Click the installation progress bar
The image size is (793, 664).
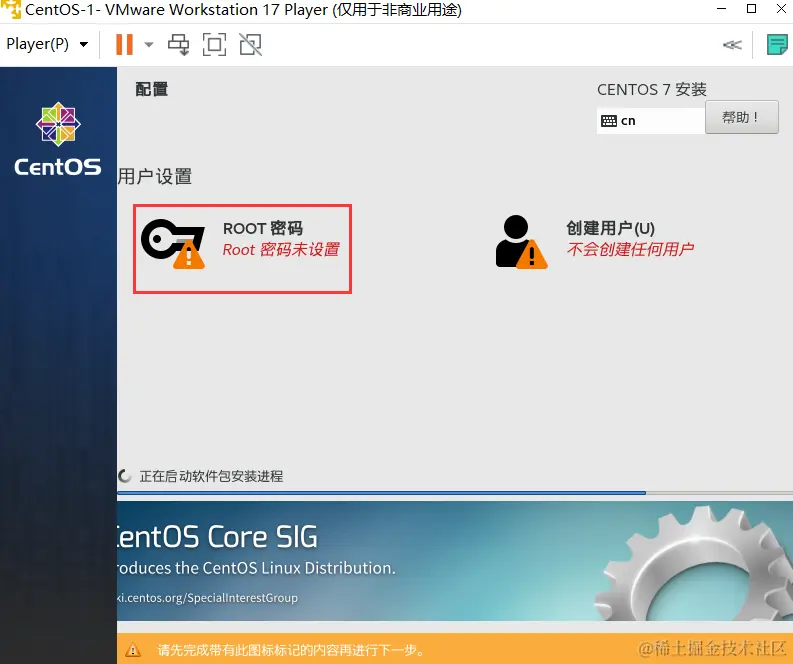tap(455, 493)
